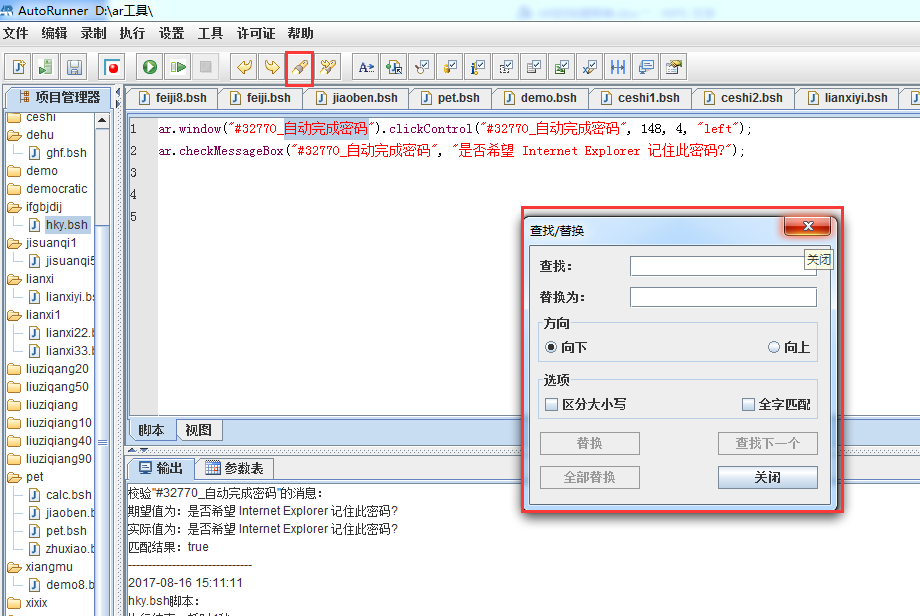The height and width of the screenshot is (616, 920).
Task: Select ghf.bsh under the dehu folder
Action: [x=66, y=153]
